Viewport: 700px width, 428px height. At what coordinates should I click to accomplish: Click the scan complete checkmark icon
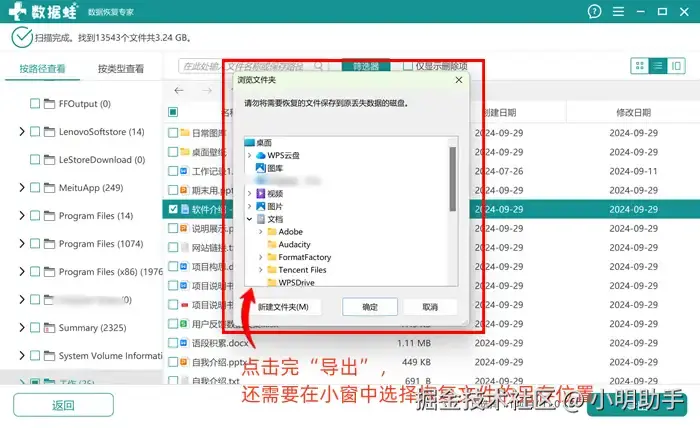pyautogui.click(x=21, y=37)
